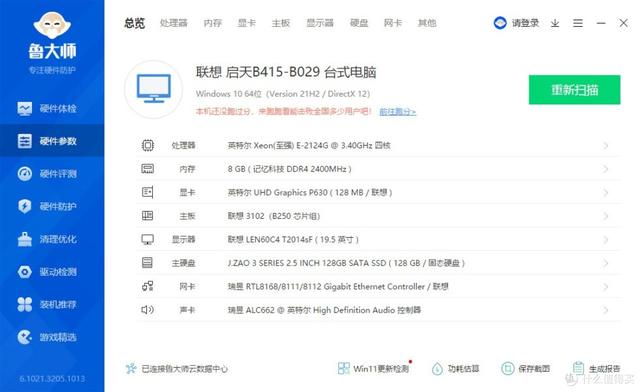
Task: Switch to 硬盘 tab
Action: point(359,23)
